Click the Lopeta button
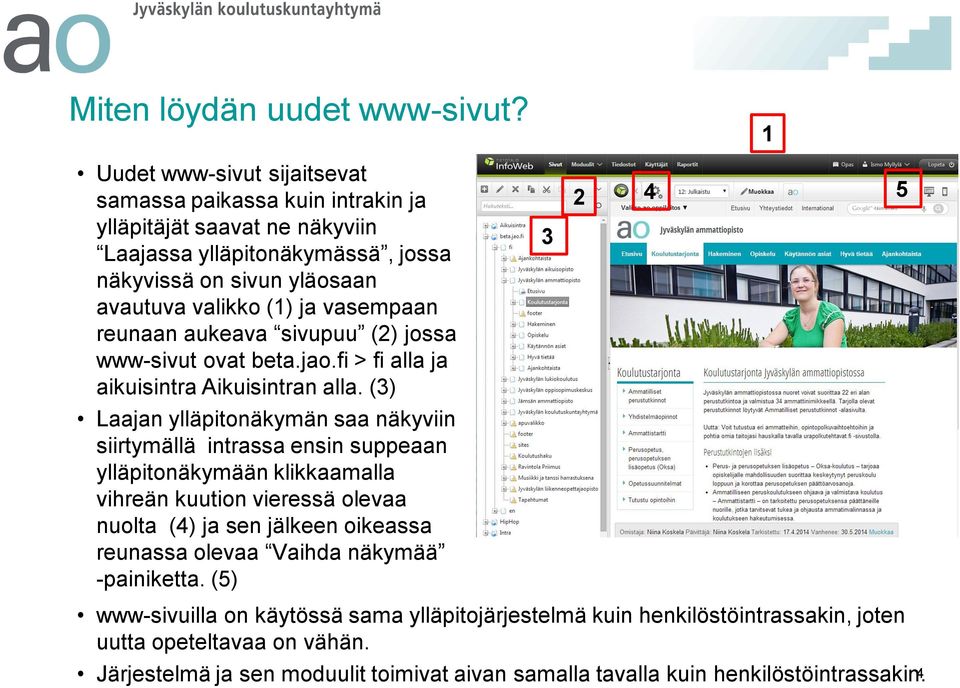960x688 pixels. pyautogui.click(x=940, y=165)
